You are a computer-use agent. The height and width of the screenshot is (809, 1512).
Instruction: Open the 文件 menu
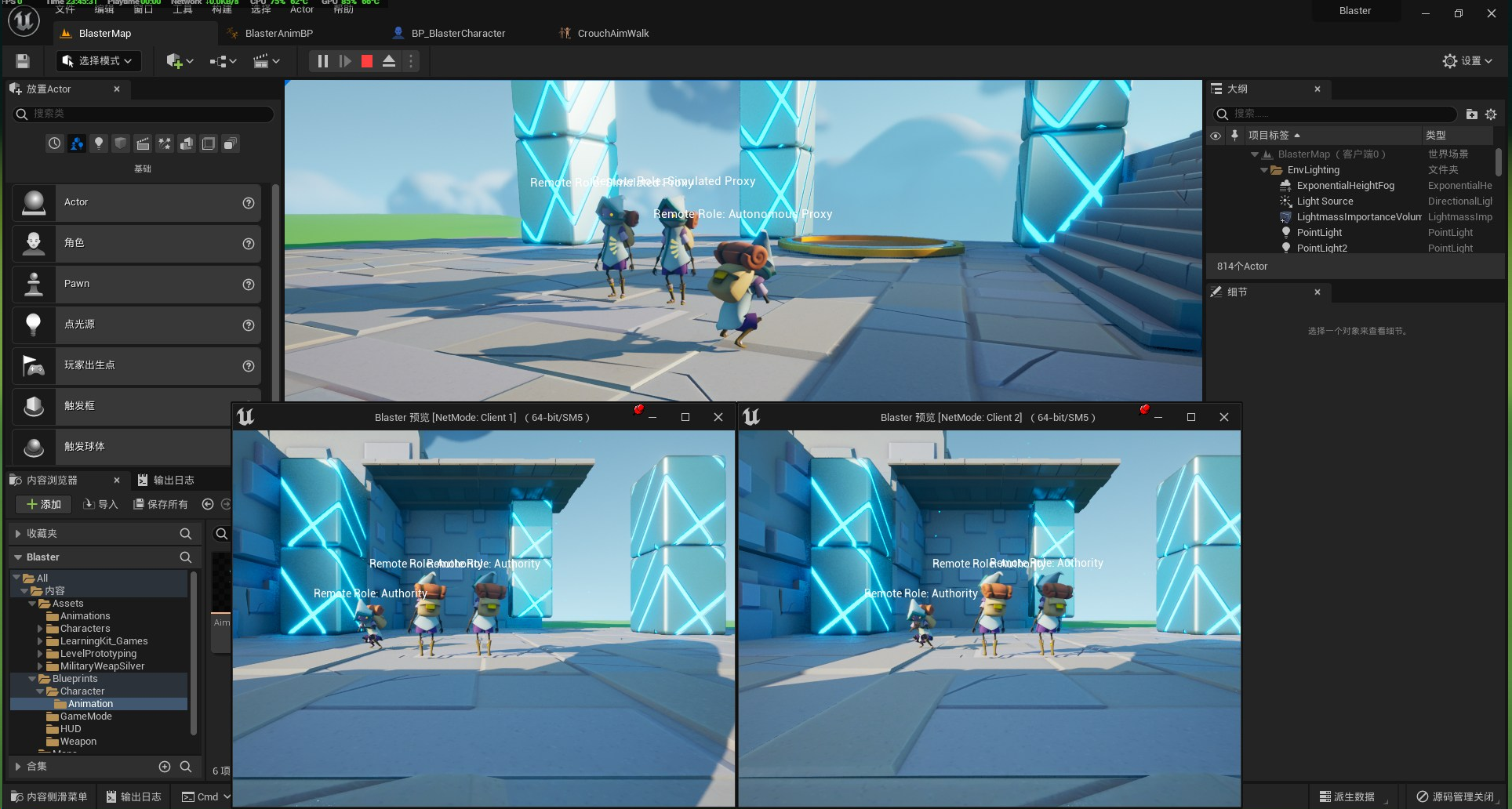pos(65,9)
